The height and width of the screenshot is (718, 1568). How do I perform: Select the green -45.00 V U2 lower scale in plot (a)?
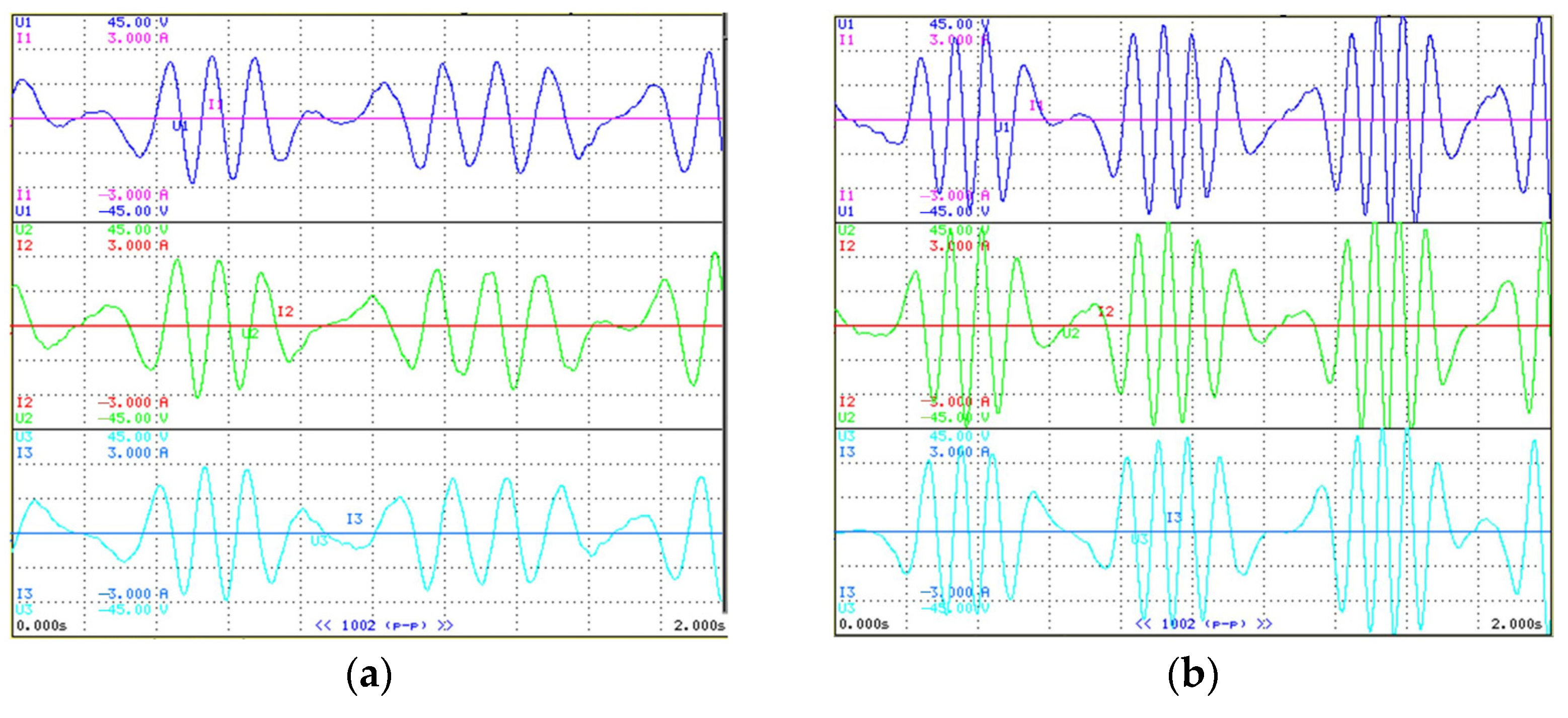coord(134,419)
